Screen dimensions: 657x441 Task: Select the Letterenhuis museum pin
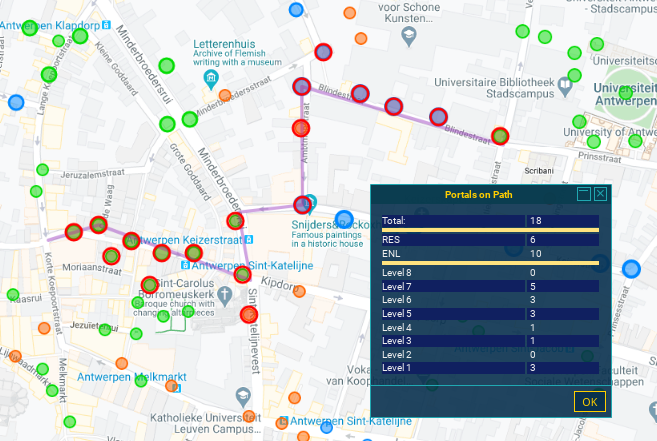point(211,79)
